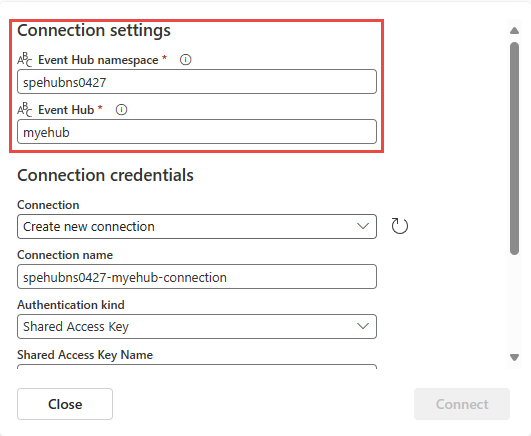
Task: Expand chevron on Create new connection
Action: [x=363, y=226]
